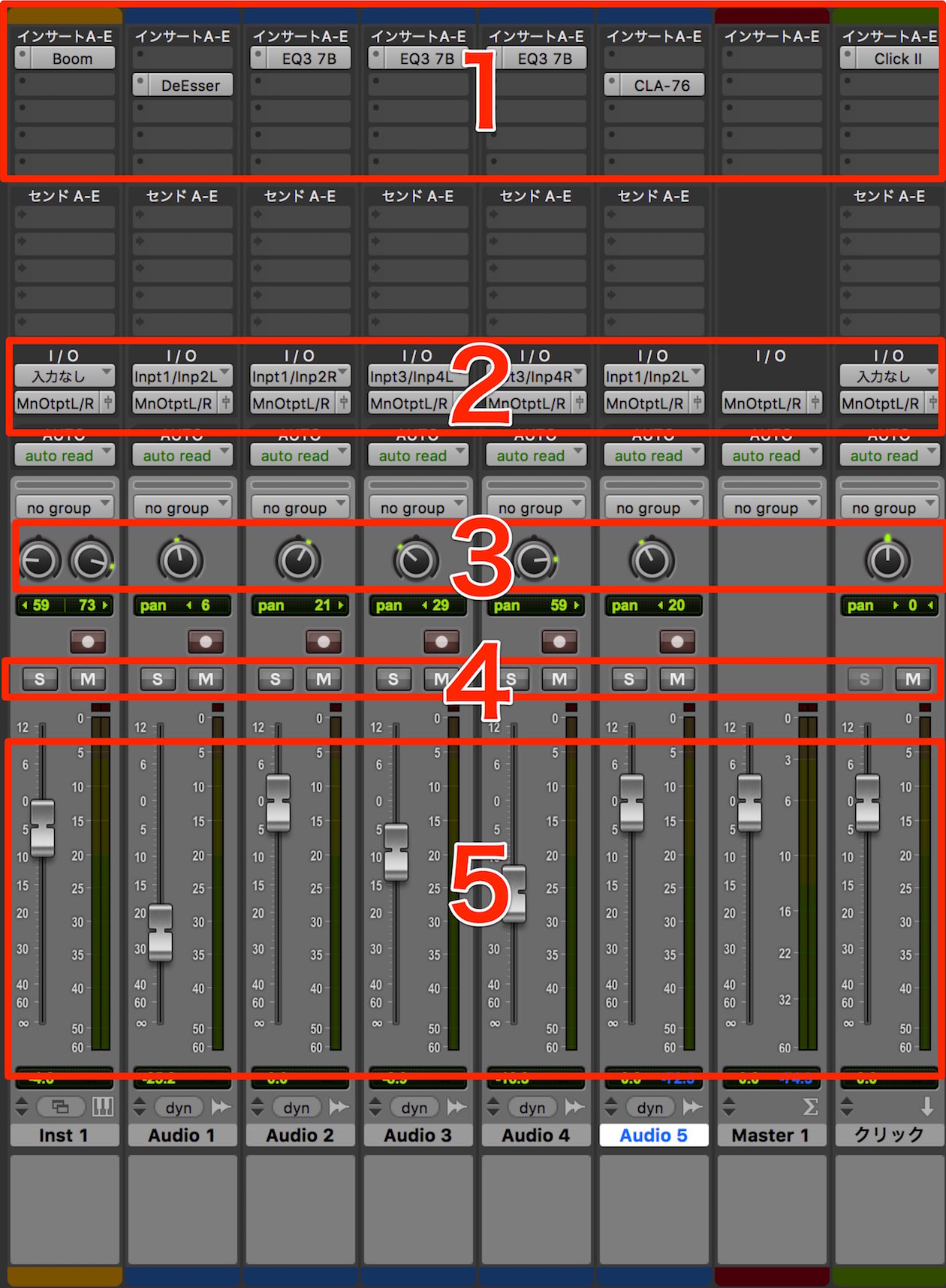Viewport: 946px width, 1288px height.
Task: Open the センド A-E header on クリック
Action: 890,196
